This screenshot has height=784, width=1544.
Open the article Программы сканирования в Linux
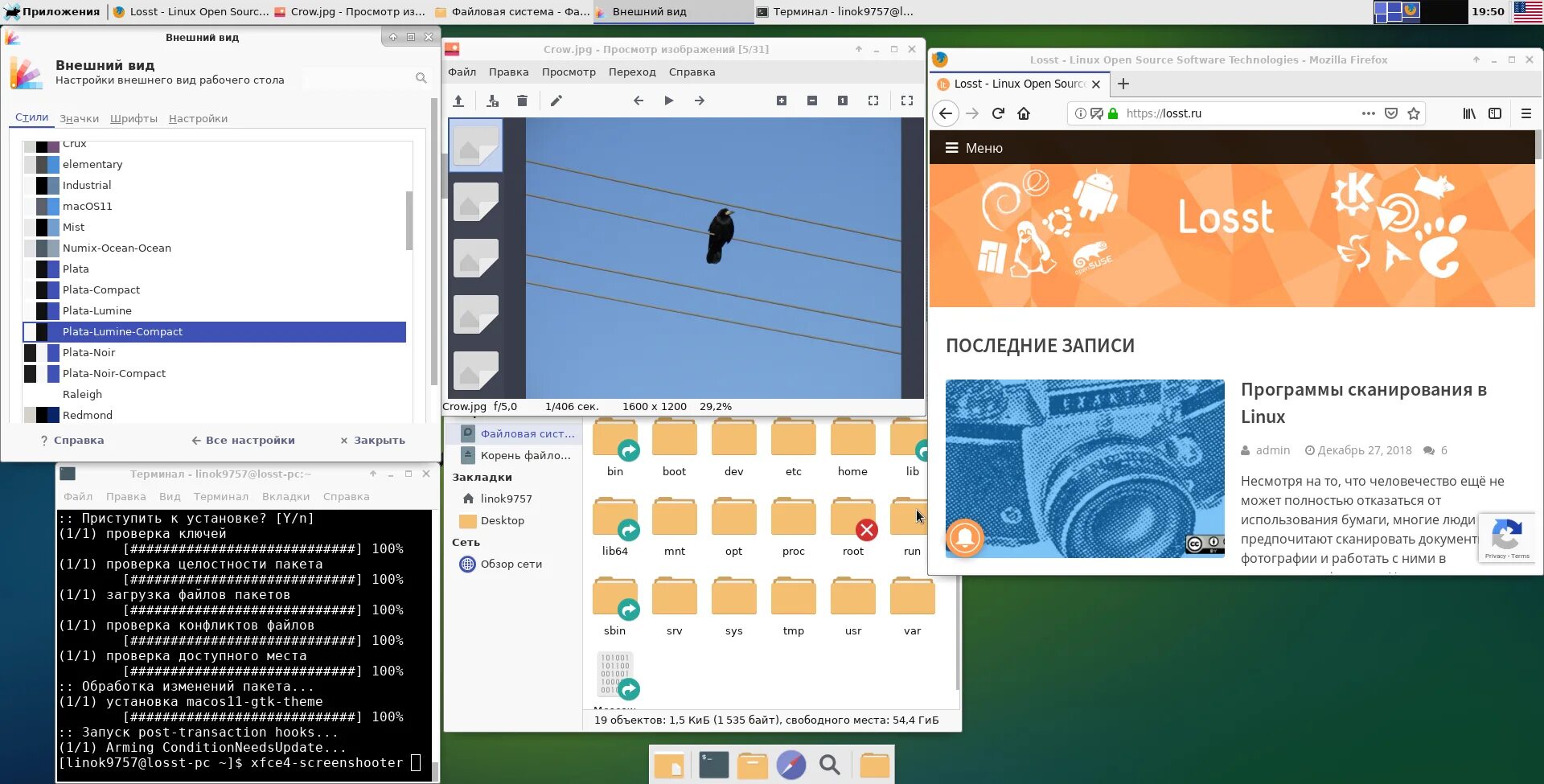tap(1364, 403)
